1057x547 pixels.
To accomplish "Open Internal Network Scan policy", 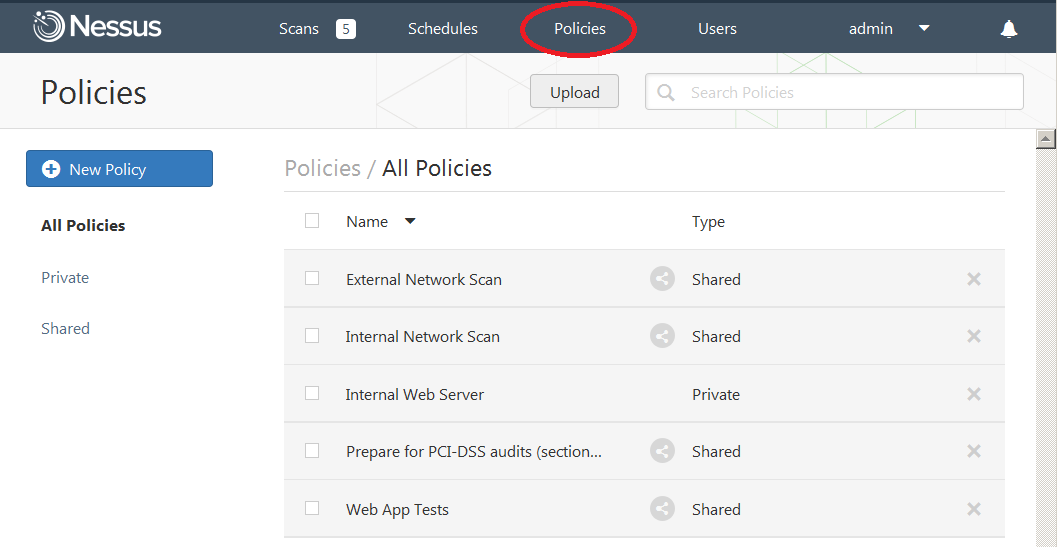I will 423,337.
